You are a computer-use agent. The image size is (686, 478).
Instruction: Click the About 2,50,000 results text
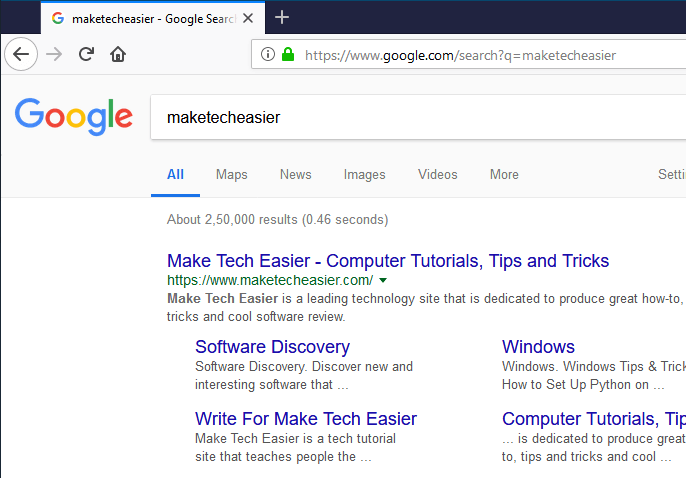277,220
